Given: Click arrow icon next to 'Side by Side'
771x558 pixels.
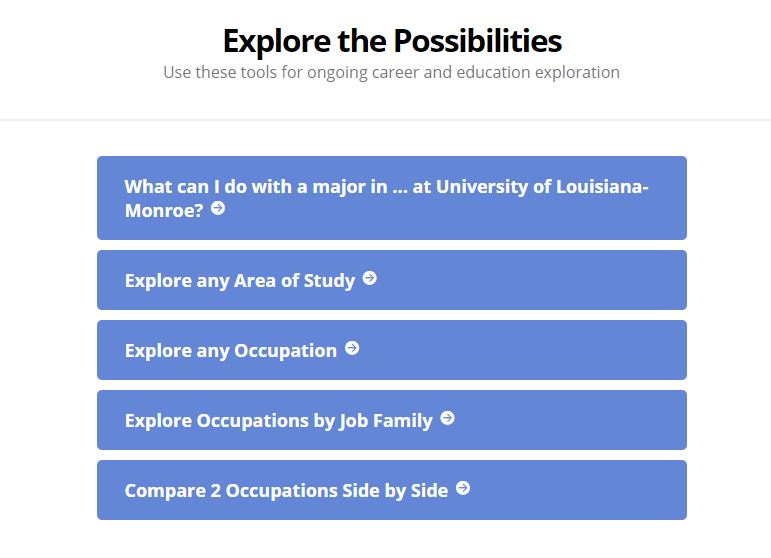Looking at the screenshot, I should pos(463,488).
